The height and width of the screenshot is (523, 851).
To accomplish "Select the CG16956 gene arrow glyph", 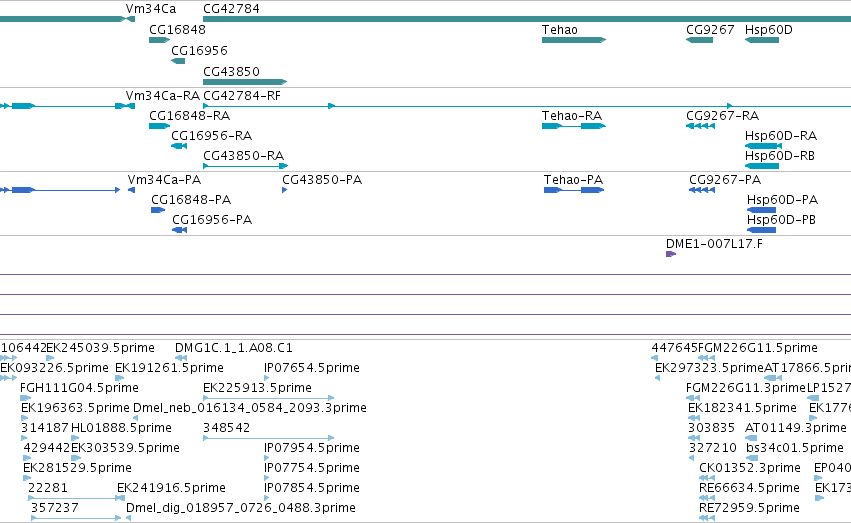I will 178,61.
